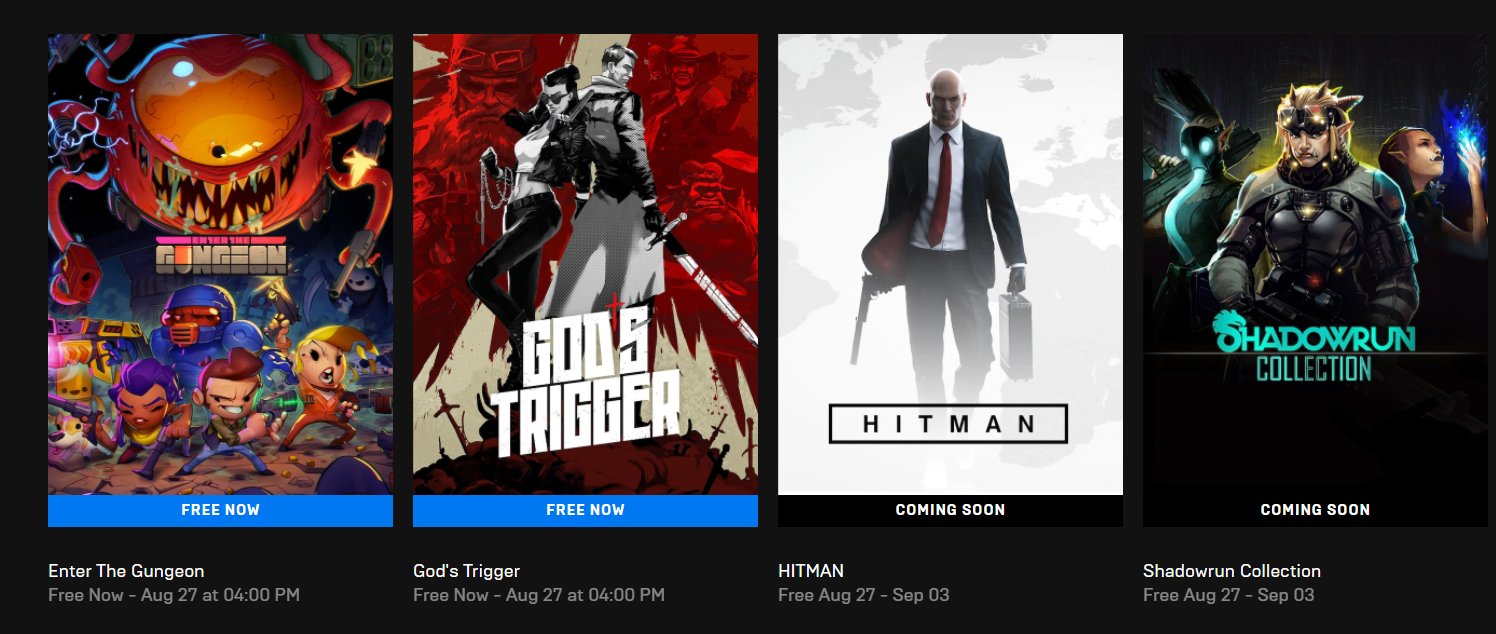Select the COMING SOON banner under HITMAN

950,510
